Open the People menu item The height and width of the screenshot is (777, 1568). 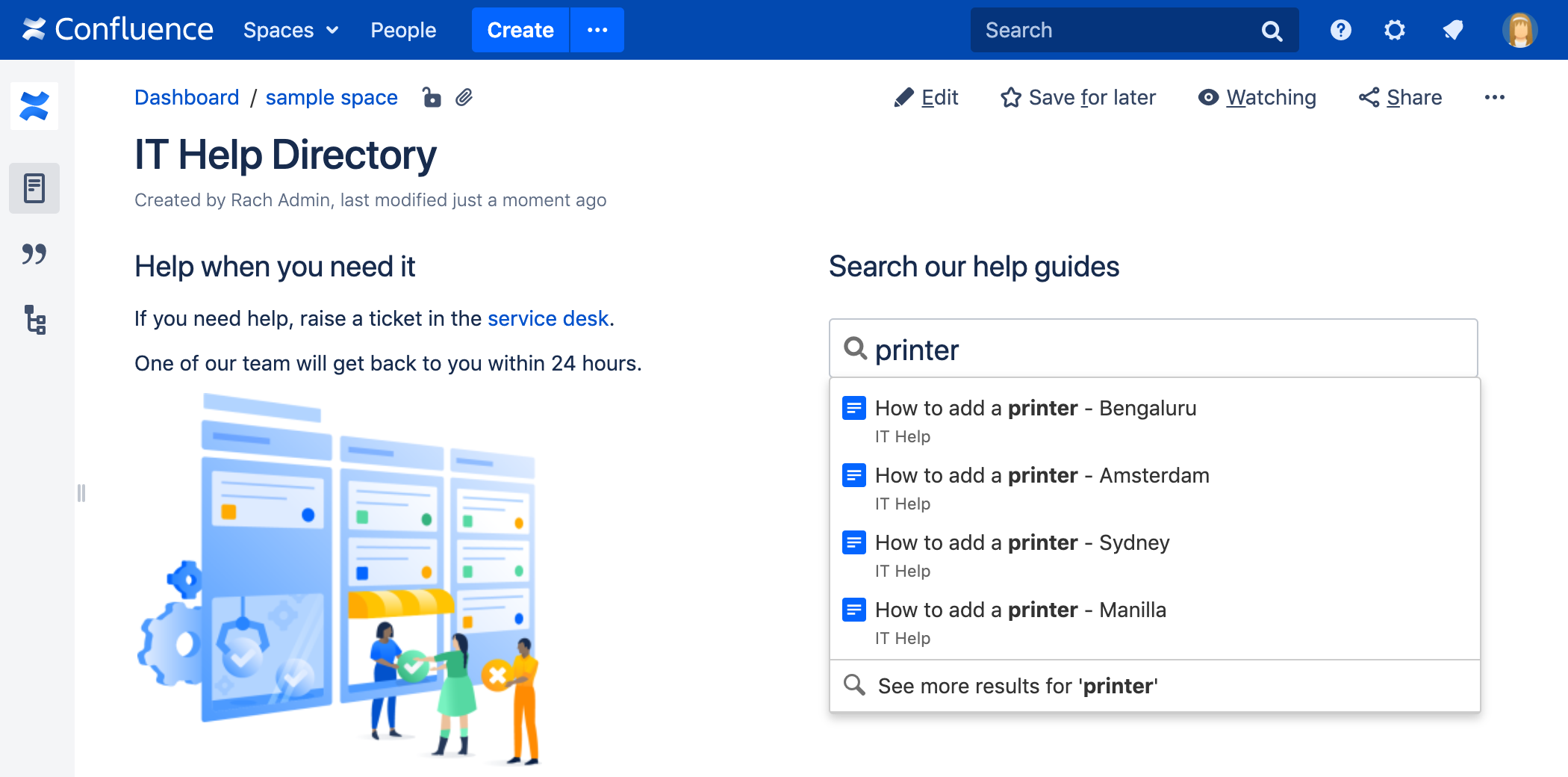(403, 30)
